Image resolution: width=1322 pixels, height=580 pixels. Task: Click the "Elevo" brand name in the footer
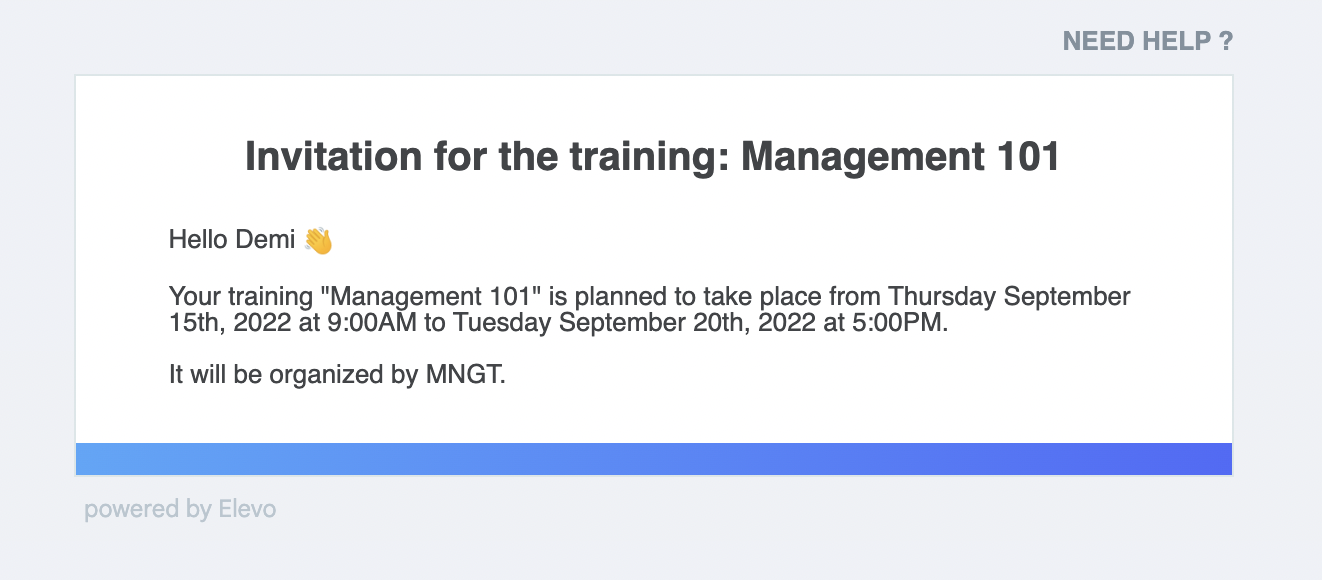pos(247,509)
